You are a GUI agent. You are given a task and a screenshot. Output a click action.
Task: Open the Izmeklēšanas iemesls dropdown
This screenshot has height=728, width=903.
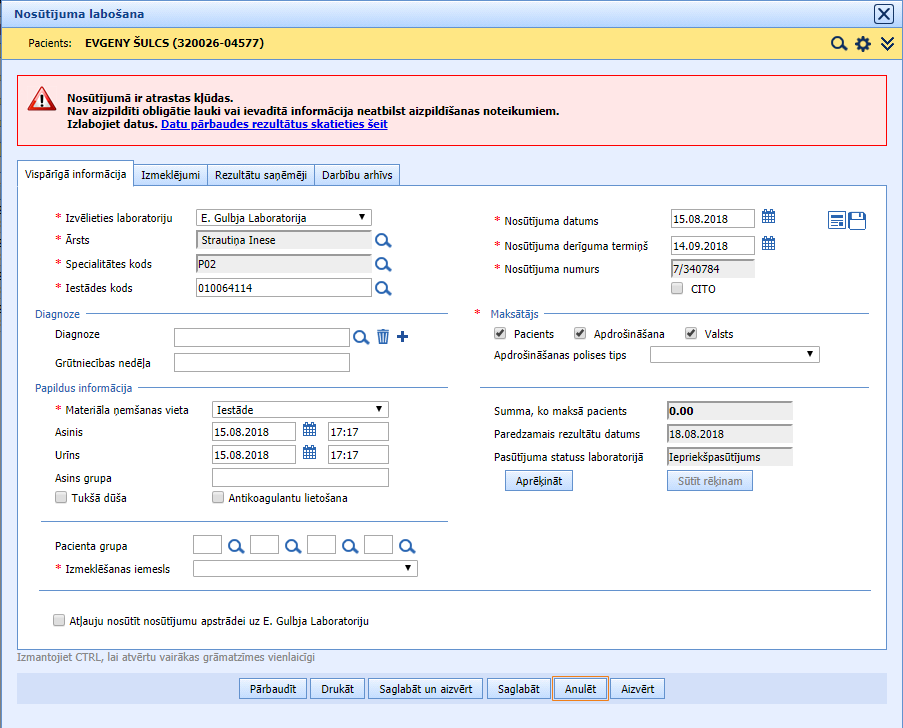pos(305,568)
